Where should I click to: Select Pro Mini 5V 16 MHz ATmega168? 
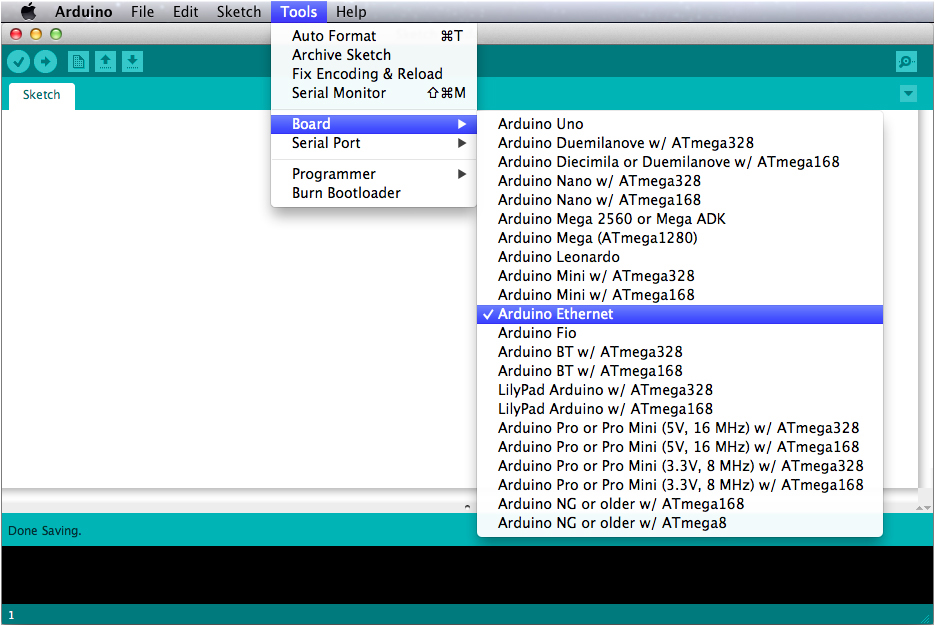click(x=680, y=447)
